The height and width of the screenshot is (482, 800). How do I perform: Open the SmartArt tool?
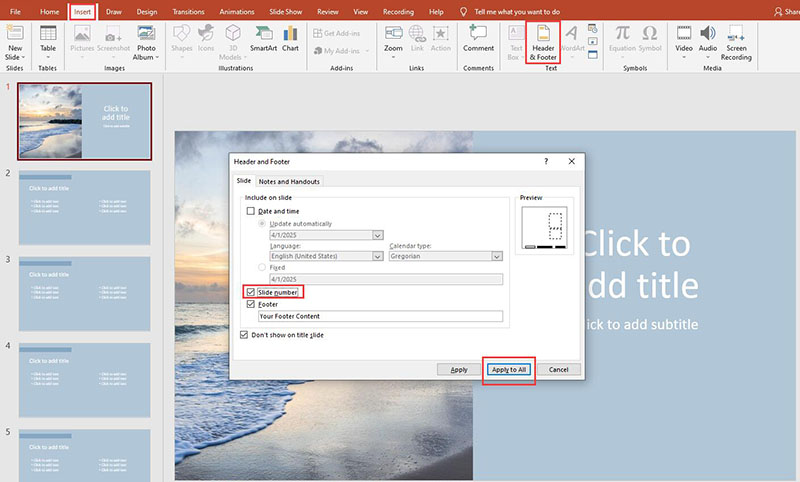[x=263, y=40]
